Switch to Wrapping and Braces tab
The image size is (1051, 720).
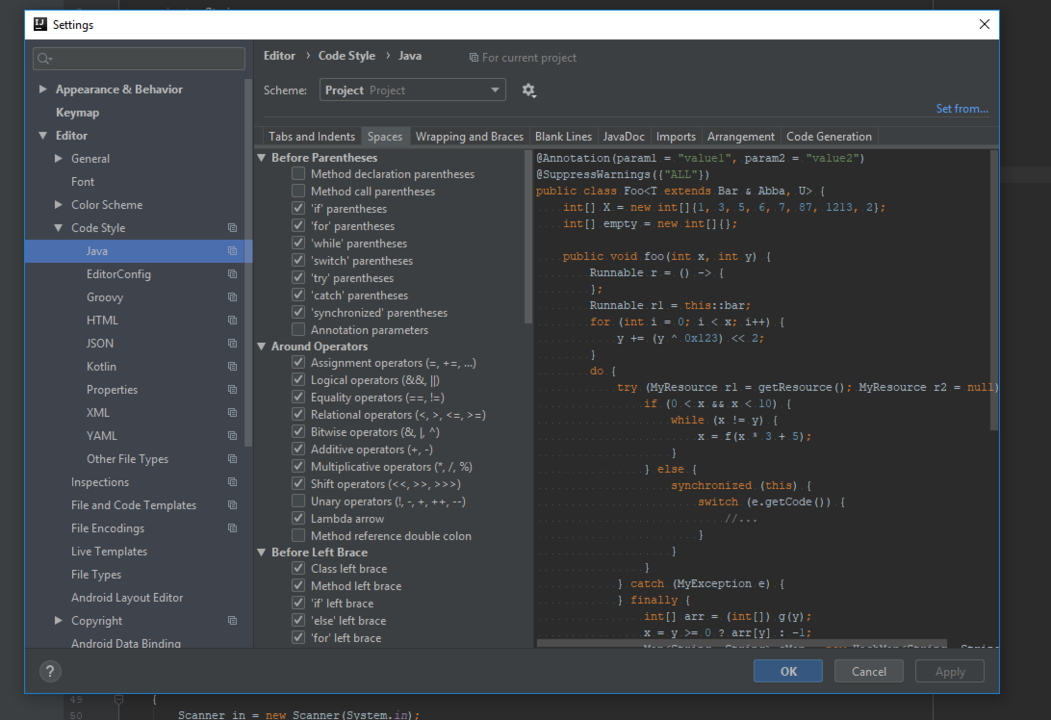coord(469,137)
